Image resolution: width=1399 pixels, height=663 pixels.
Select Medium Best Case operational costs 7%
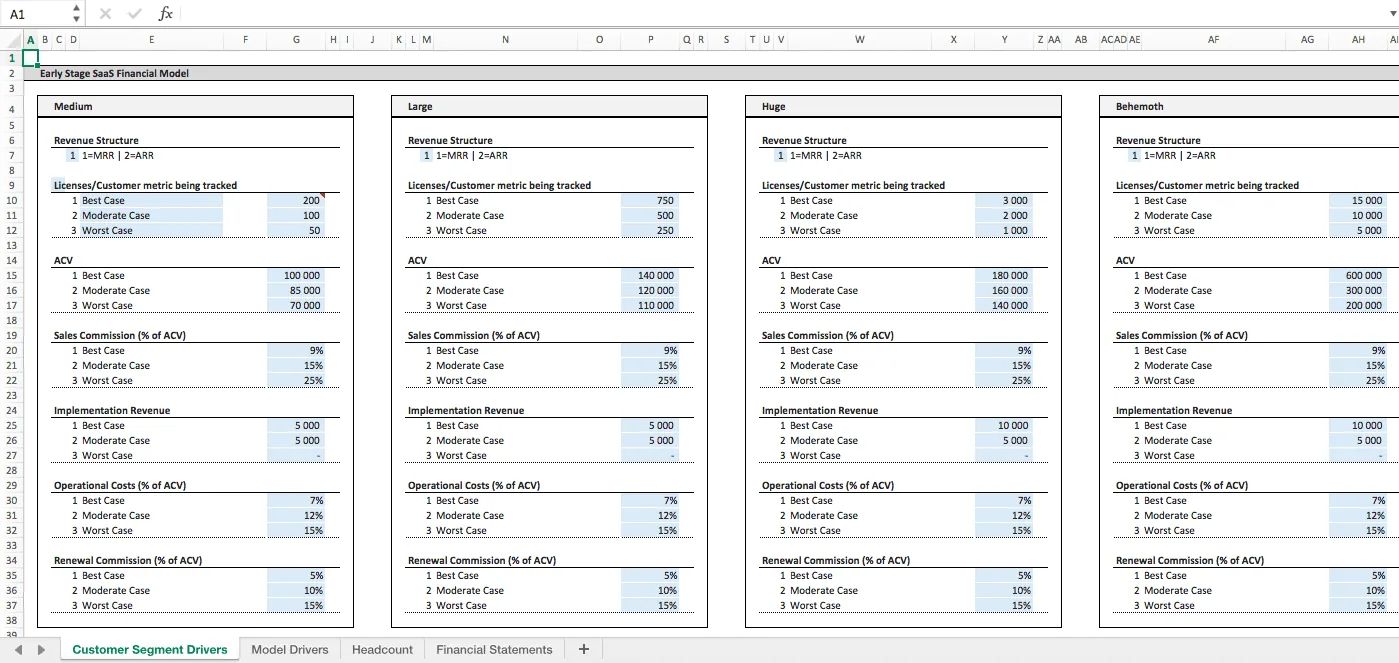296,500
